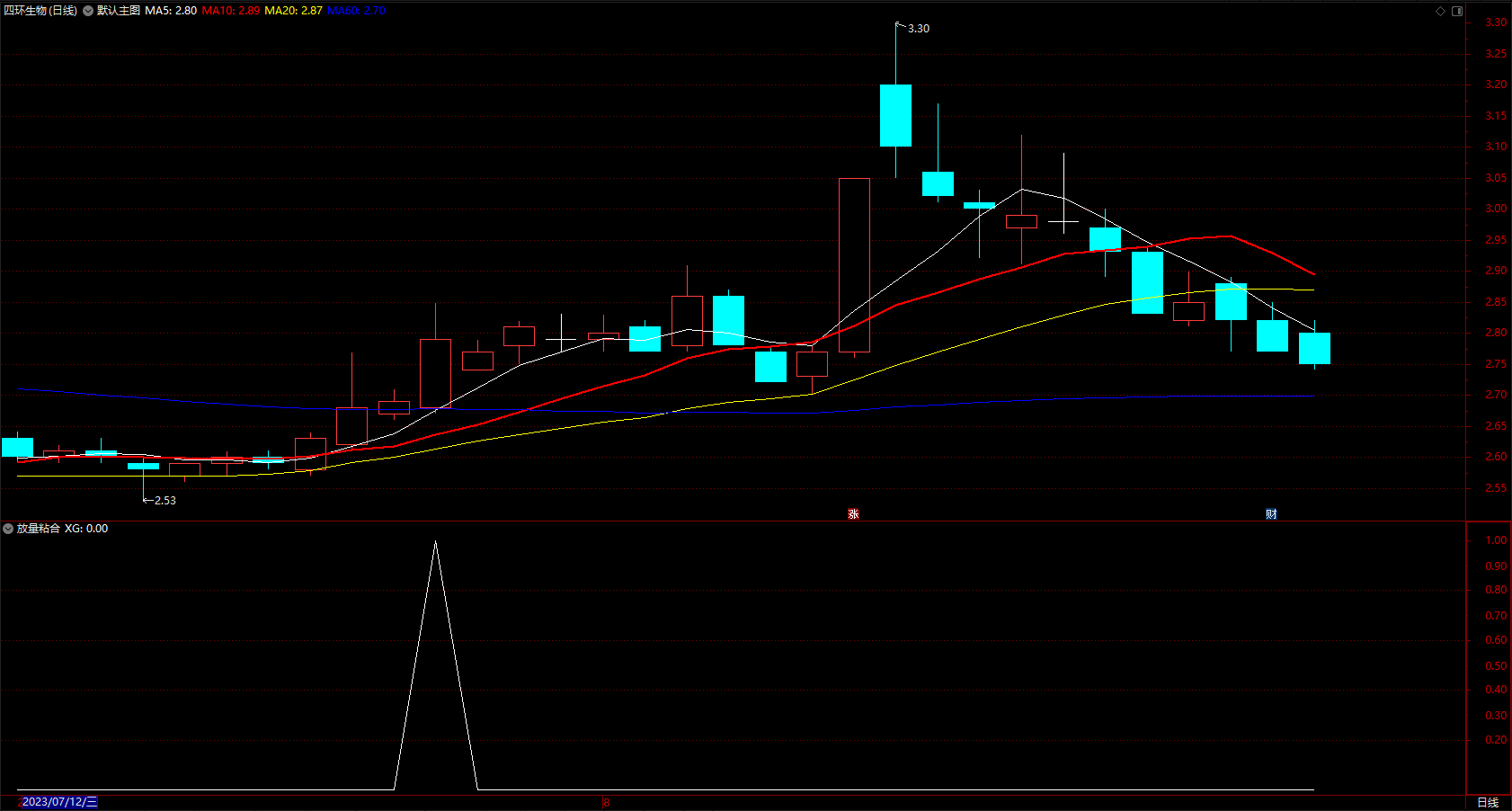Click the diamond marker icon at top right
This screenshot has width=1512, height=811.
tap(1440, 11)
